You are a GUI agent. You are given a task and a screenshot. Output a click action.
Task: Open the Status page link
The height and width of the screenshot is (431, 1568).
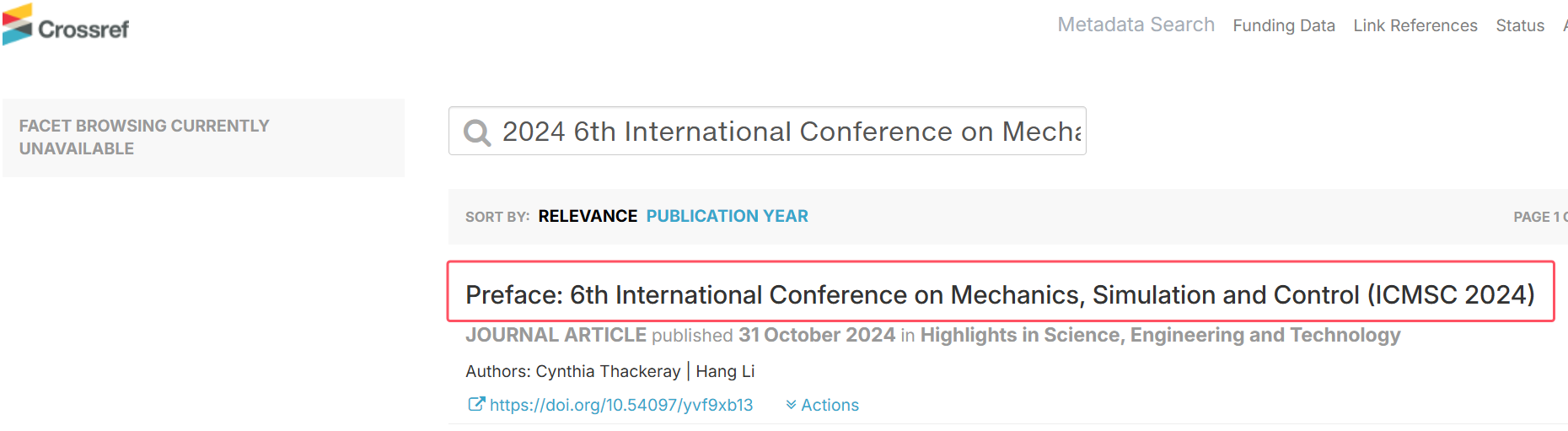click(1520, 26)
